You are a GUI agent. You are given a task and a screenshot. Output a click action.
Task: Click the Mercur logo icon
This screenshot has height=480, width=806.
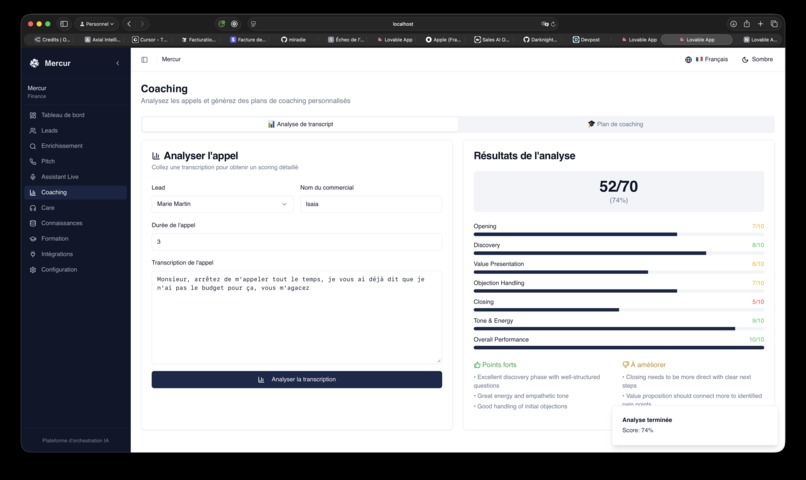(x=34, y=63)
